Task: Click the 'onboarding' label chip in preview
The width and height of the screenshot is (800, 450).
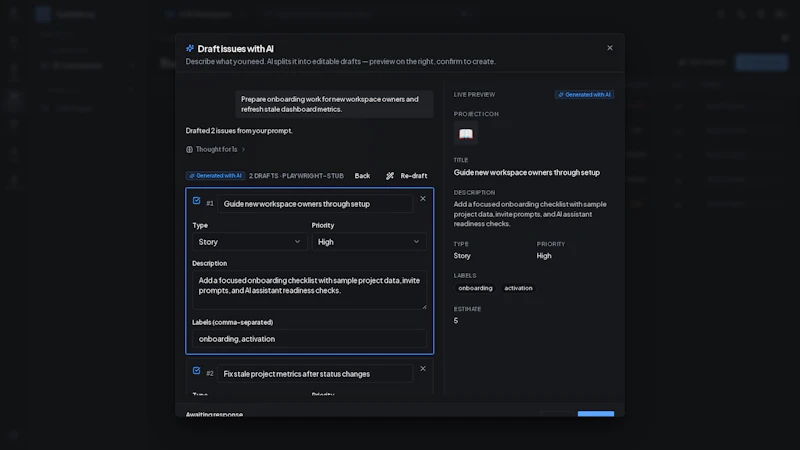Action: tap(475, 288)
